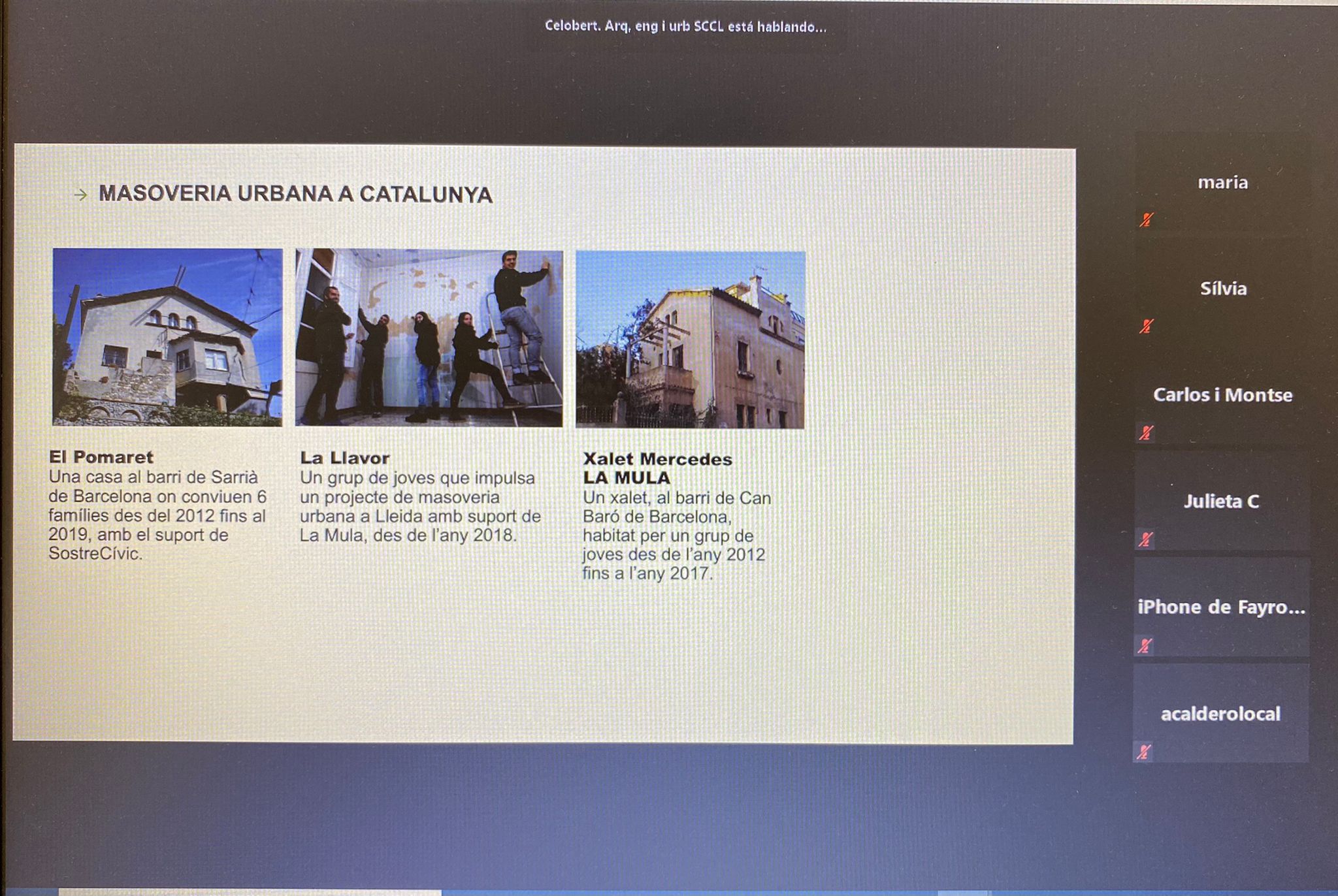
Task: Click the El Pomaret house photo
Action: [167, 337]
